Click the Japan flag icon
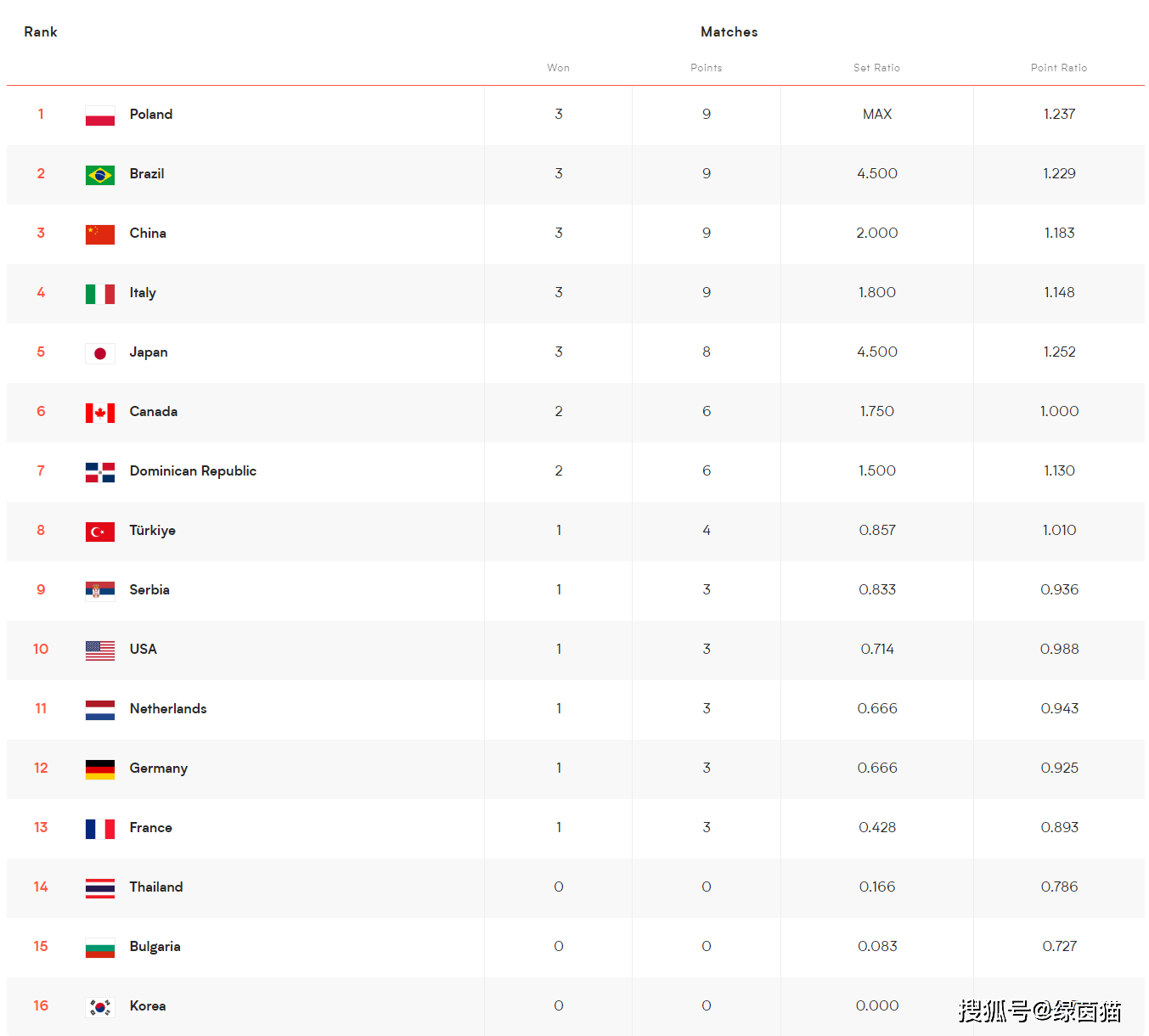1149x1036 pixels. 100,353
